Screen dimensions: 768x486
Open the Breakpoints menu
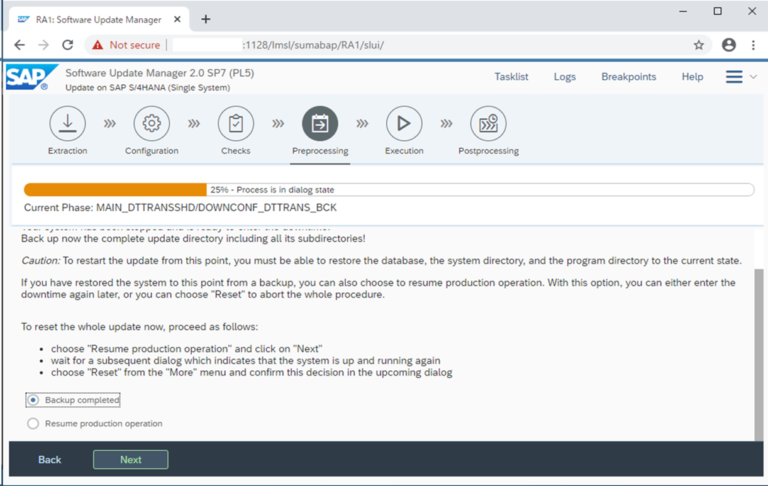(628, 77)
